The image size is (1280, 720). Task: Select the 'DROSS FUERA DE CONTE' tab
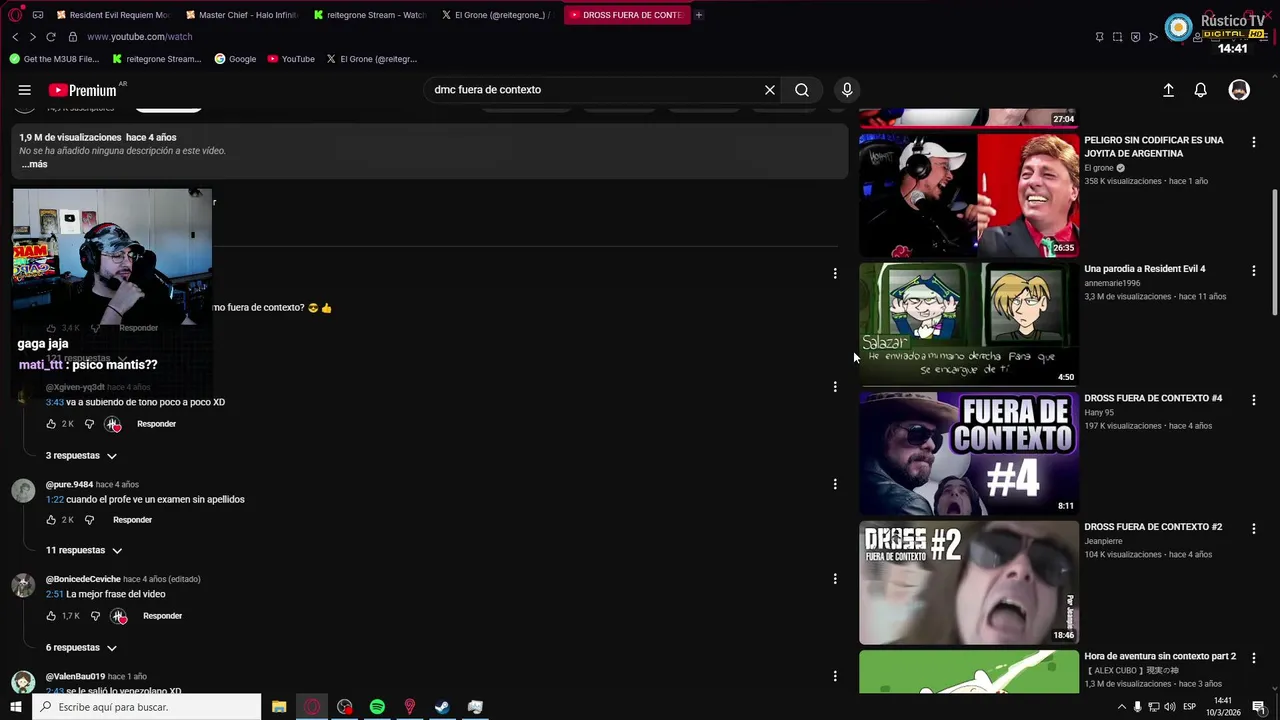click(x=627, y=15)
